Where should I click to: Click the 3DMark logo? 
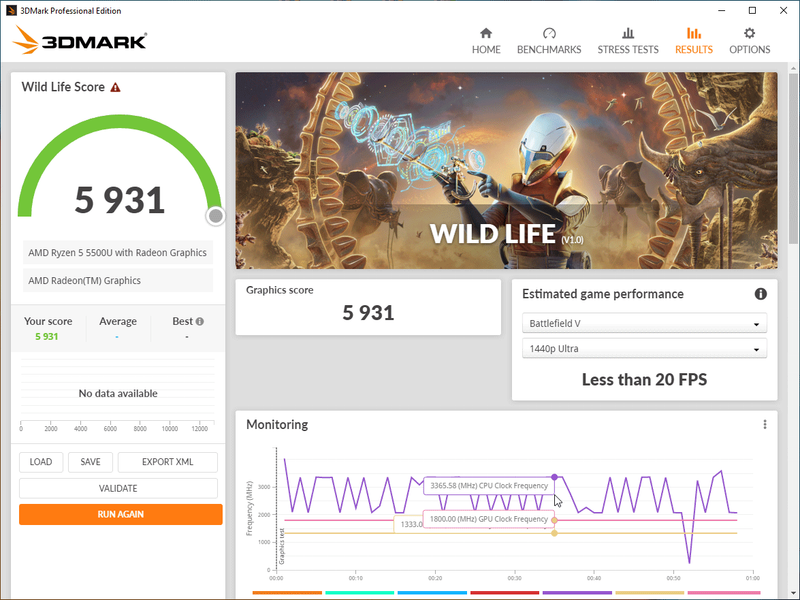point(80,40)
